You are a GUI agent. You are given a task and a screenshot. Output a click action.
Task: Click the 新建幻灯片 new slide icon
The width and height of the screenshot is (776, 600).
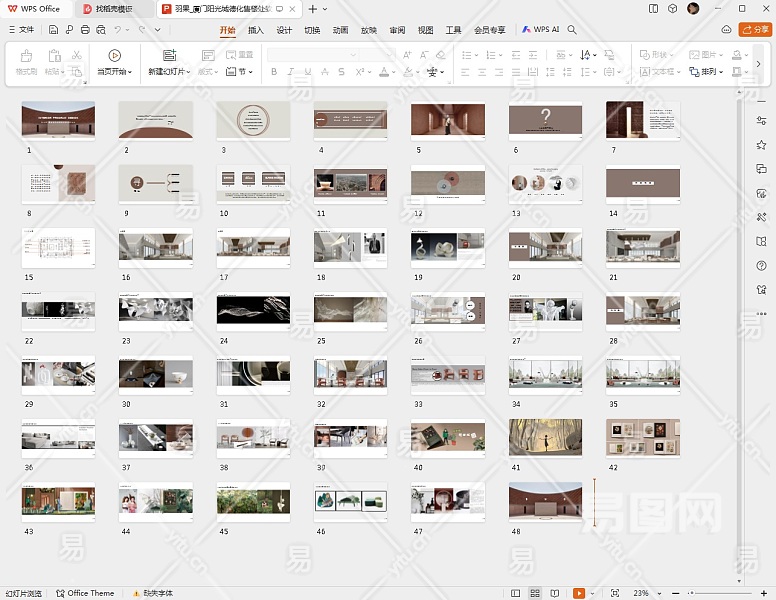[169, 56]
